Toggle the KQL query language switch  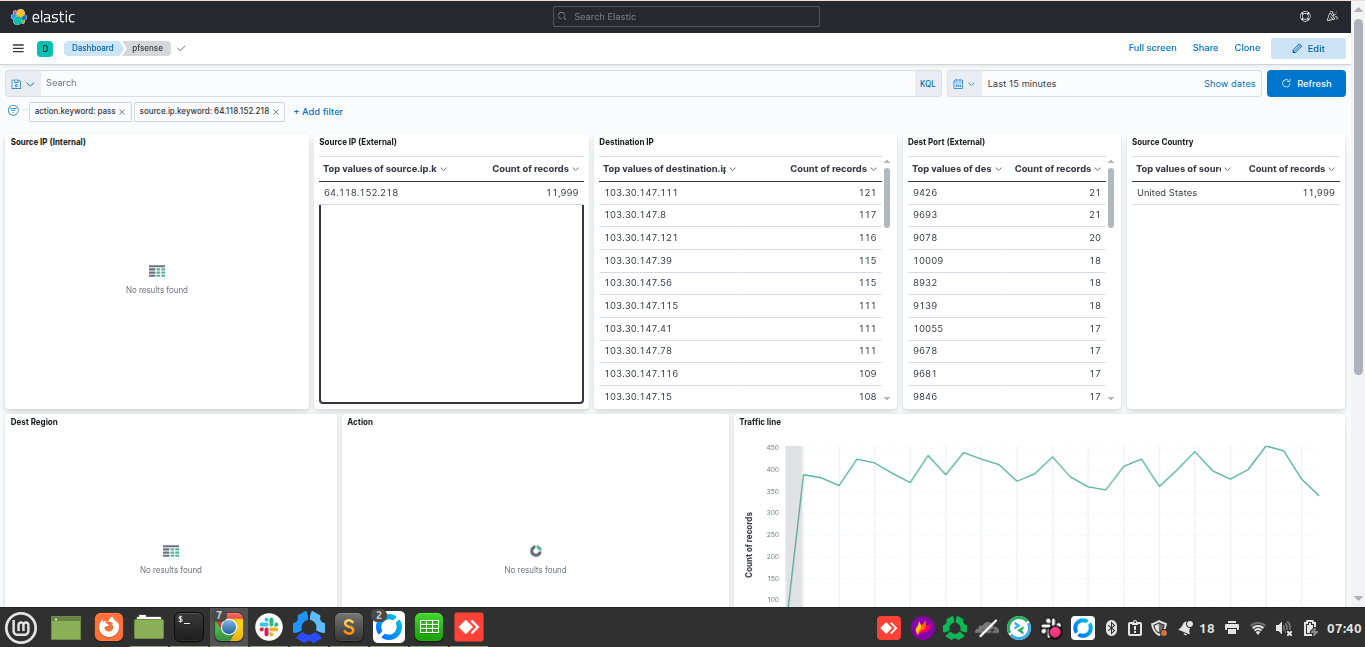click(x=927, y=84)
